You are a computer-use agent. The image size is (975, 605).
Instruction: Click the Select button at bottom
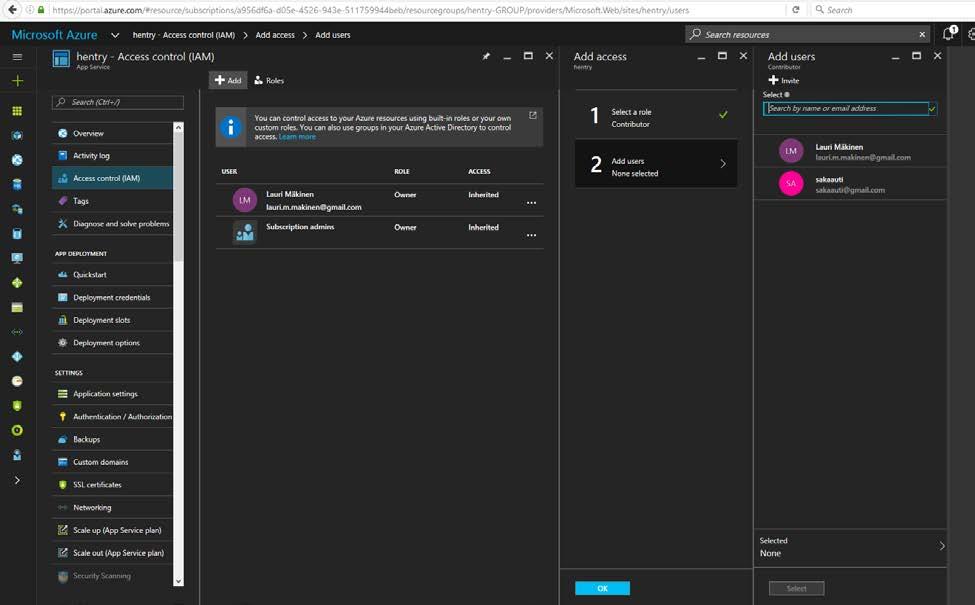(x=797, y=588)
